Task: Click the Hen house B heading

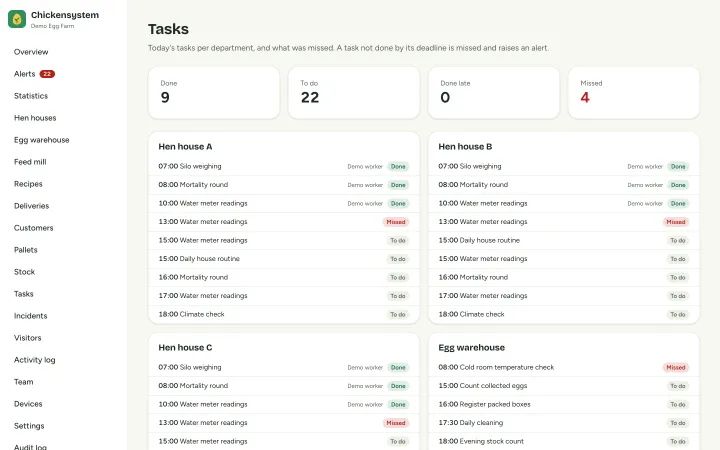Action: (x=465, y=147)
